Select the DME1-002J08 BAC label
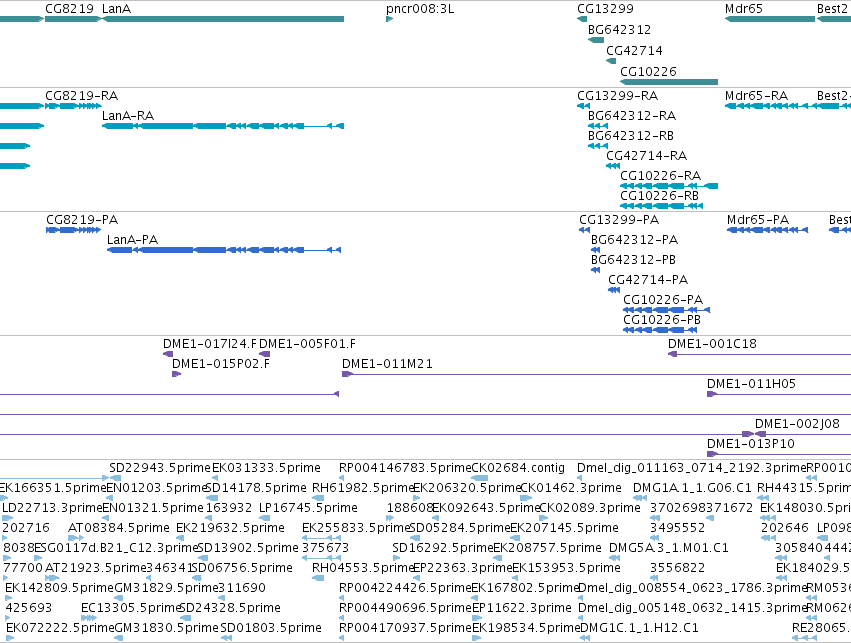 click(797, 424)
